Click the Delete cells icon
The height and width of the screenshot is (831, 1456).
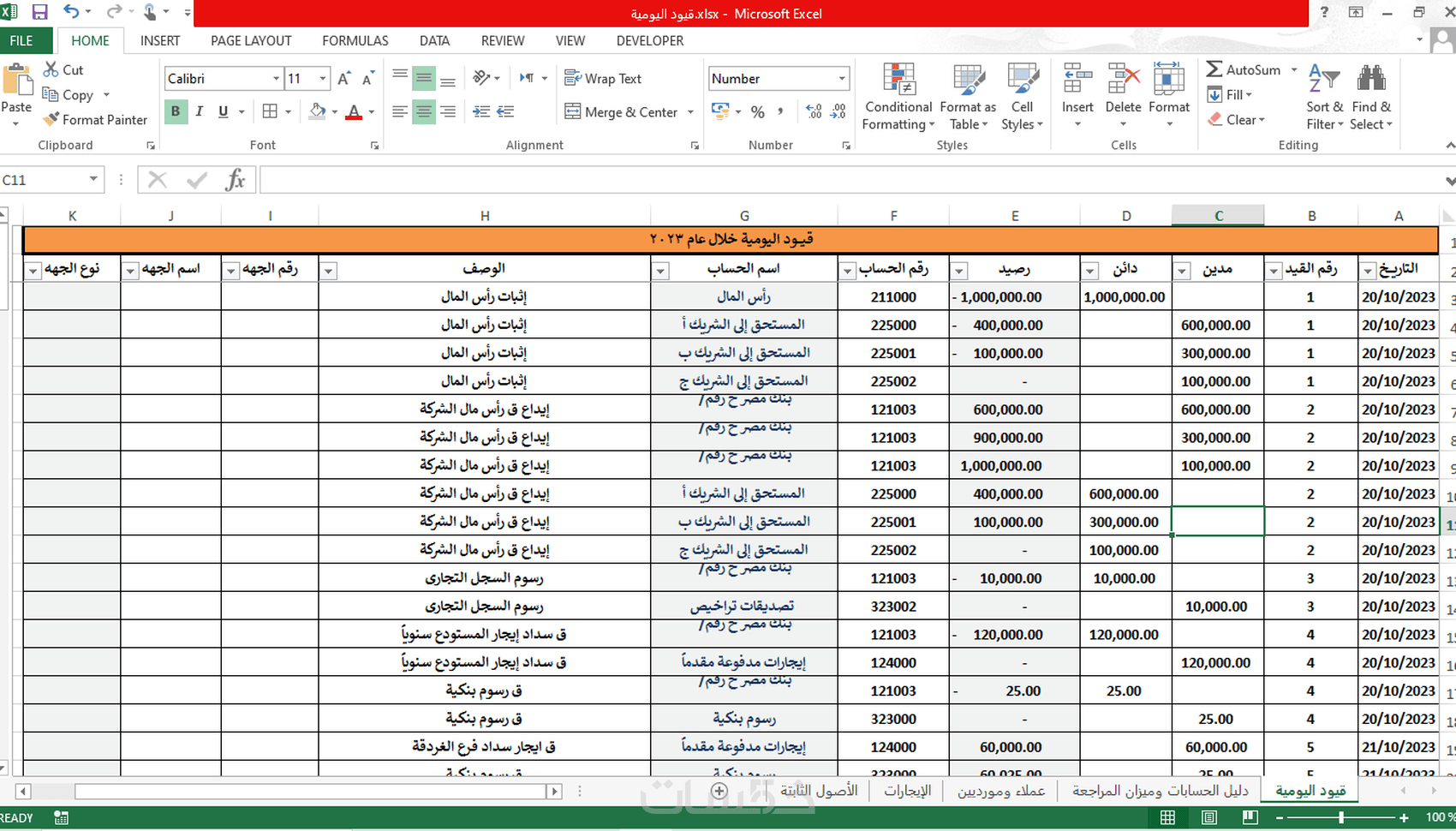point(1123,79)
